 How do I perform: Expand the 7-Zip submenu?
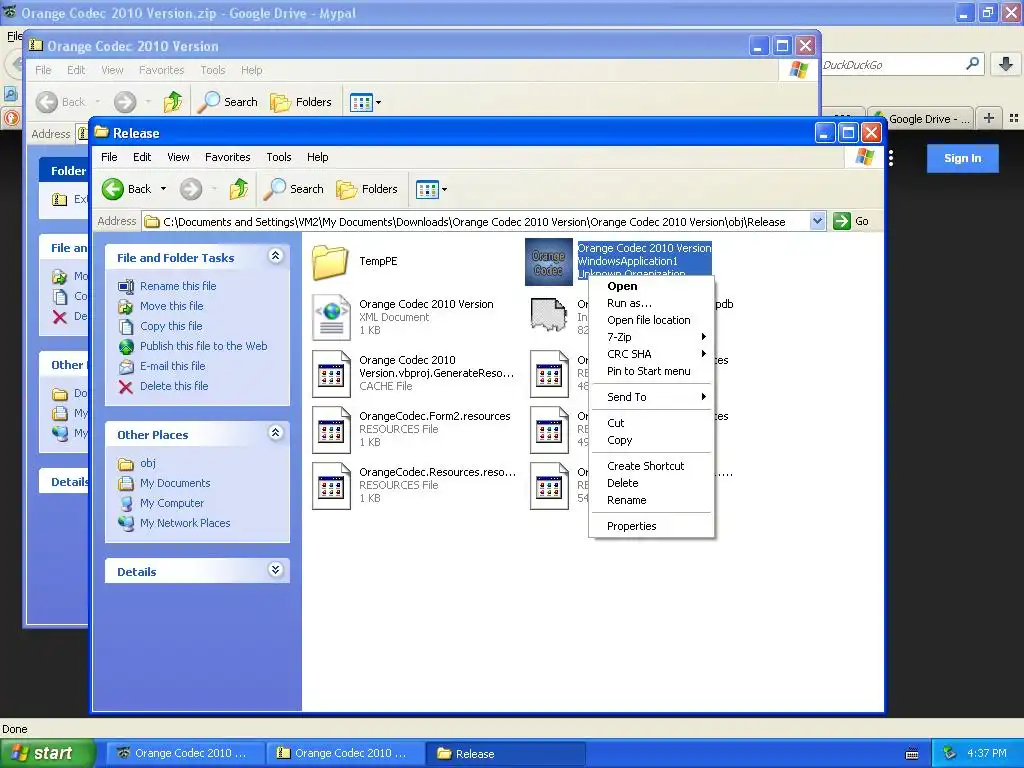pyautogui.click(x=651, y=337)
